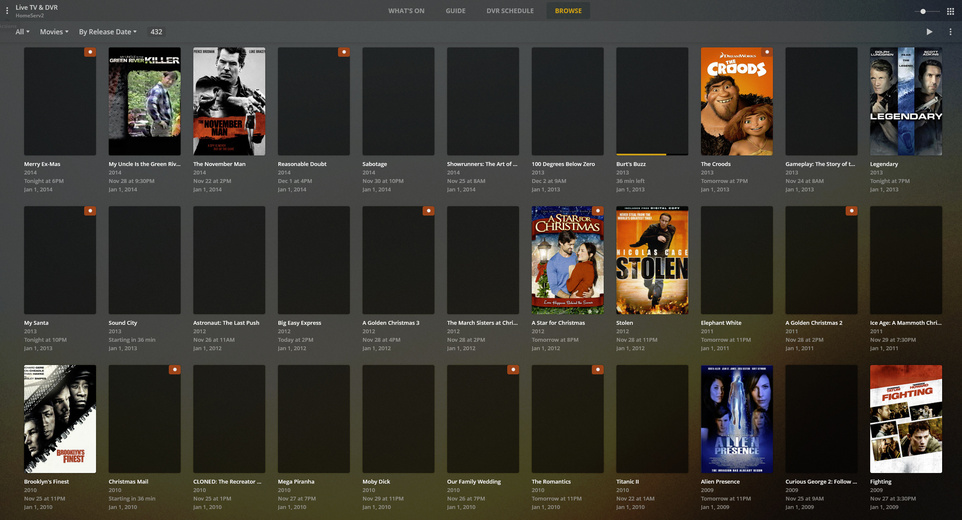962x520 pixels.
Task: Open the By Release Date sort dropdown
Action: [x=107, y=32]
